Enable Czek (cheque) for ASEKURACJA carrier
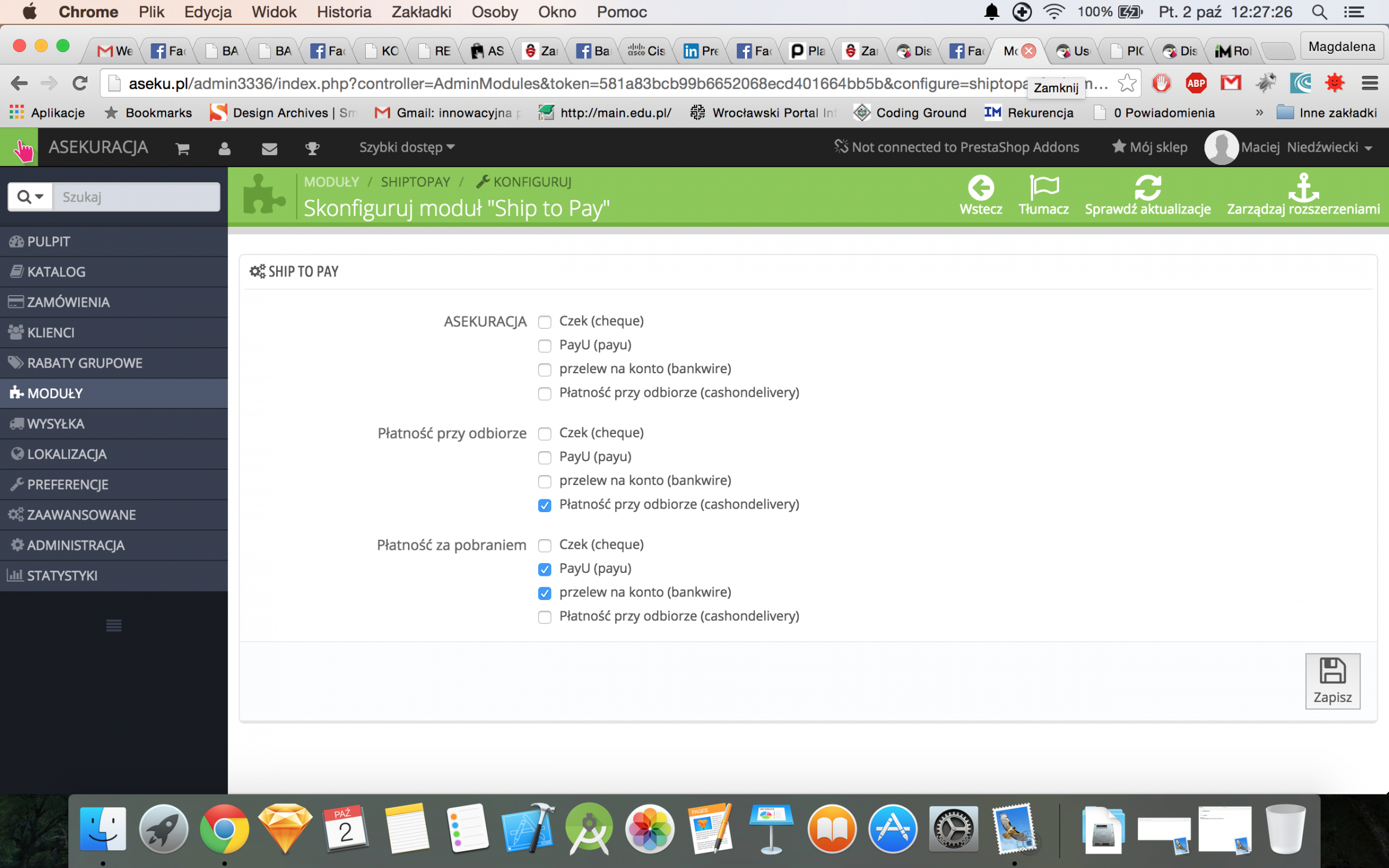1389x868 pixels. (545, 322)
